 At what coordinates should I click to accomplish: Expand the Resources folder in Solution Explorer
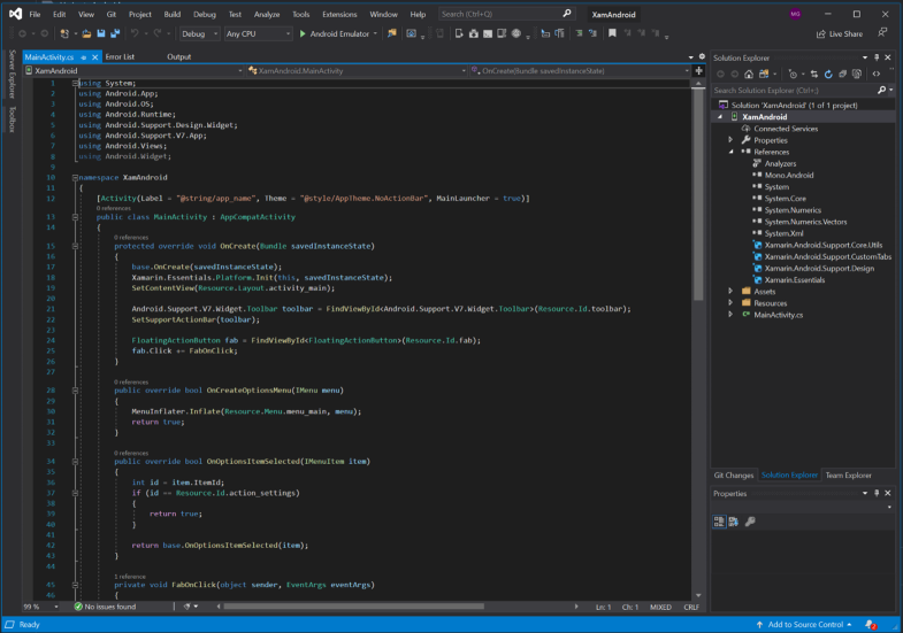[731, 303]
